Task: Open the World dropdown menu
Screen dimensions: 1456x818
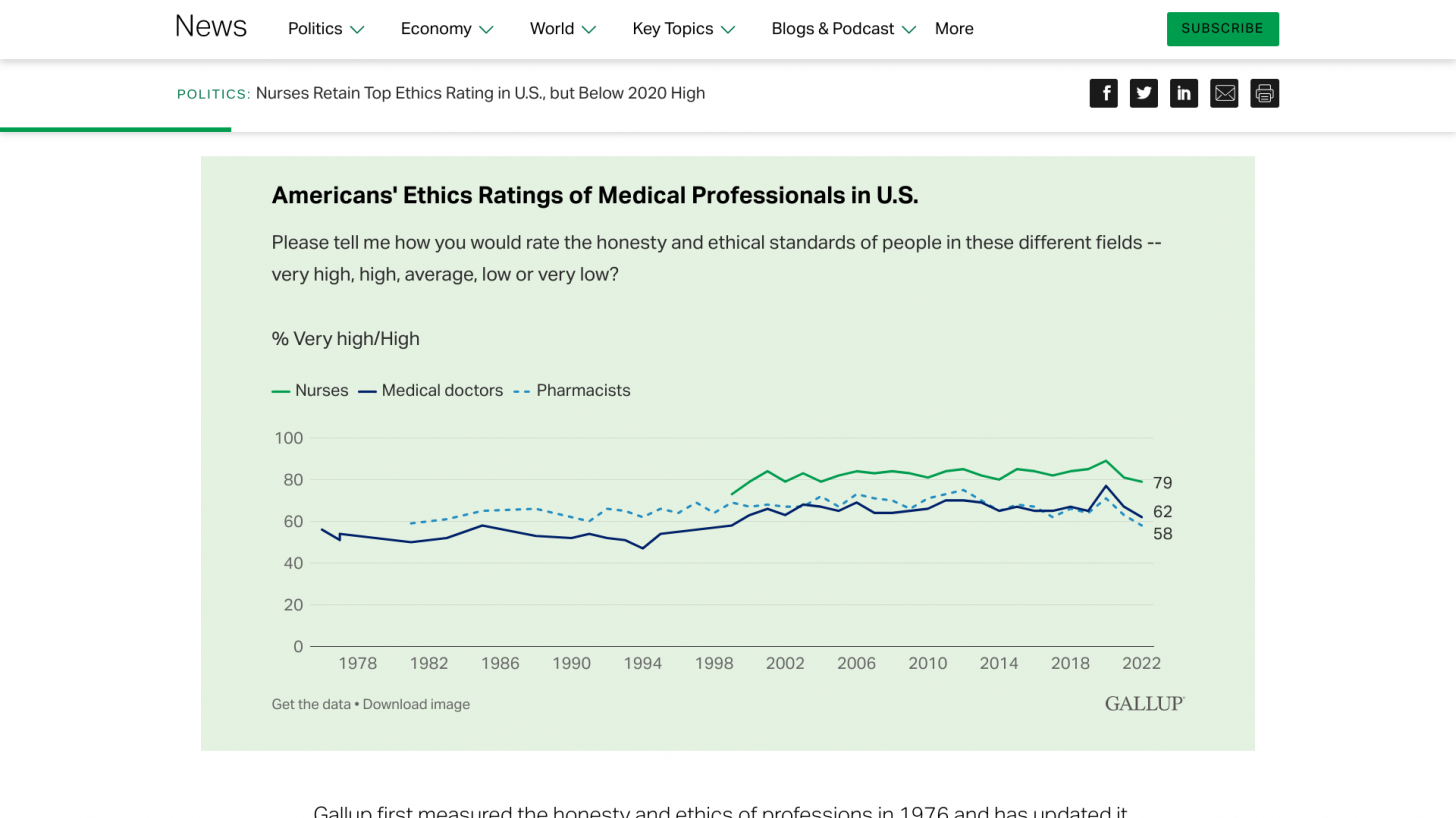Action: [562, 29]
